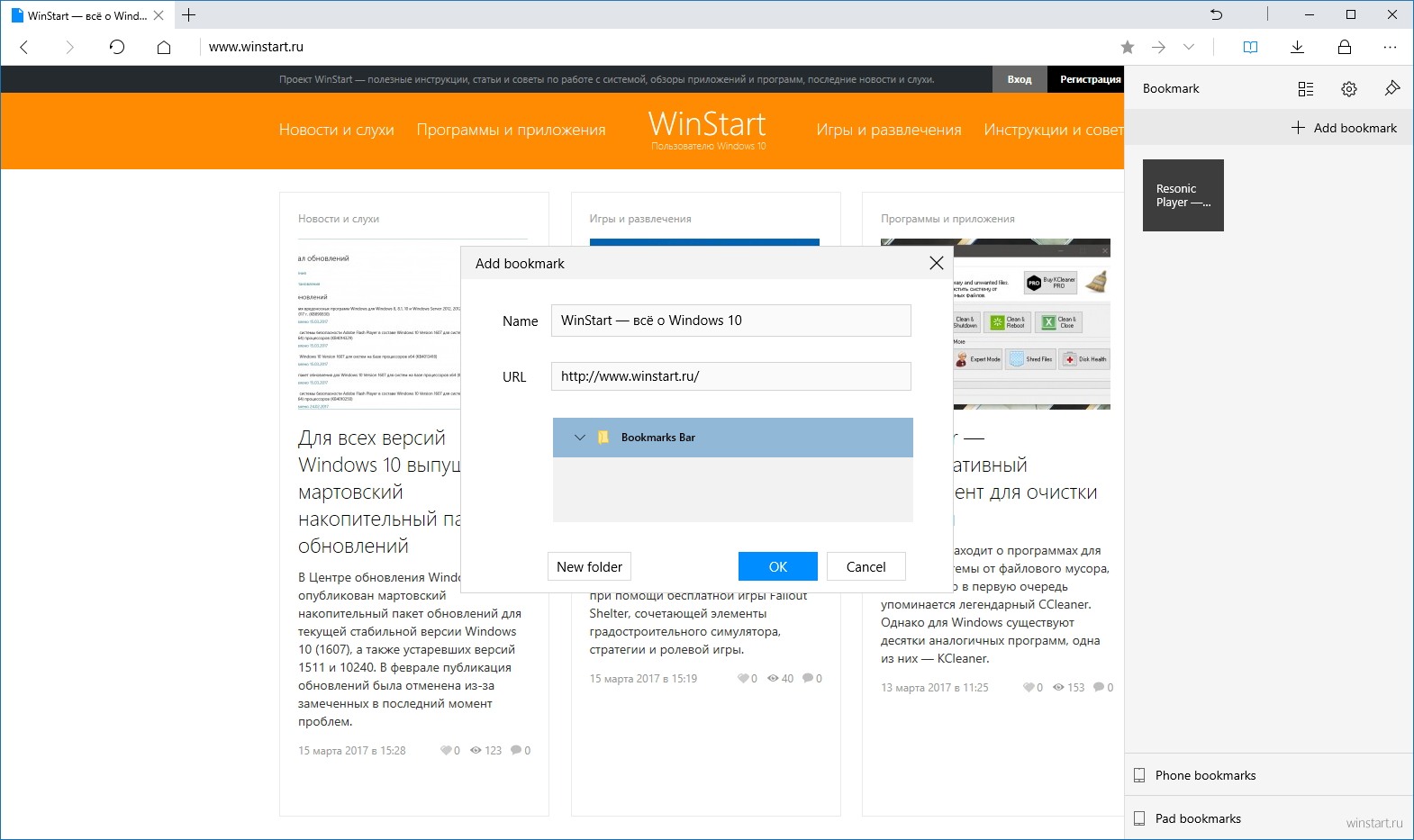Click the go arrow beside the star
The image size is (1414, 840).
pyautogui.click(x=1158, y=47)
